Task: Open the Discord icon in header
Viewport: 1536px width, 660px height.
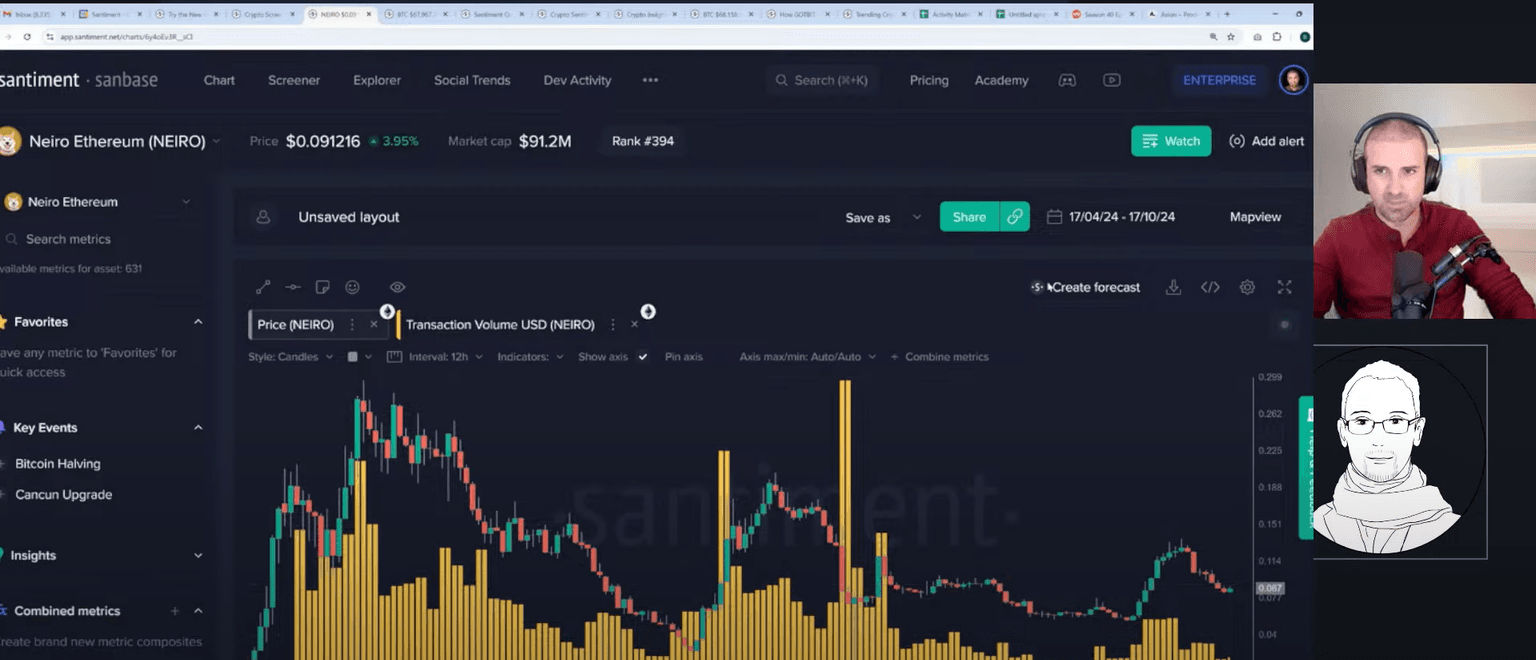Action: pyautogui.click(x=1067, y=80)
